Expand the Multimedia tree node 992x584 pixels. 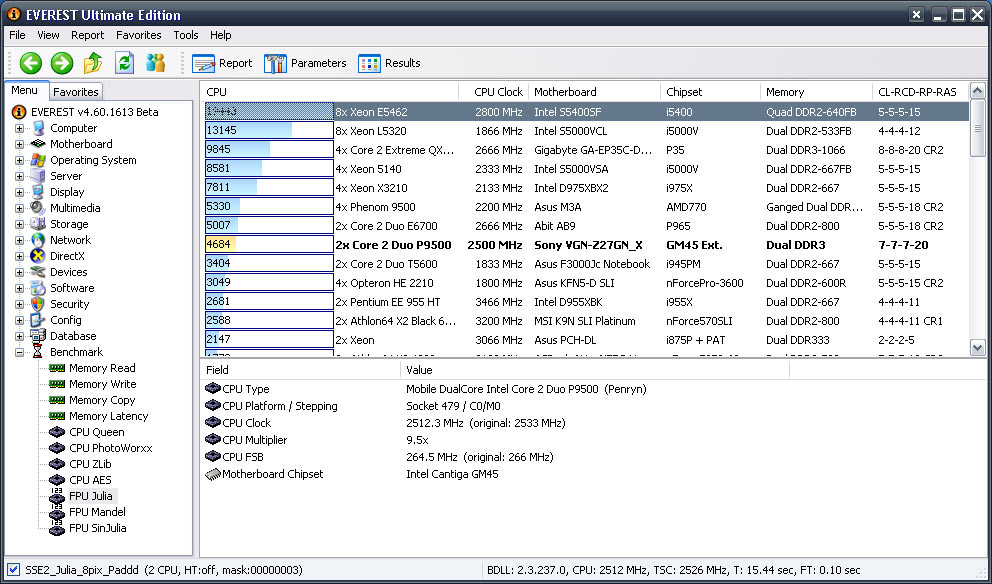pos(20,208)
